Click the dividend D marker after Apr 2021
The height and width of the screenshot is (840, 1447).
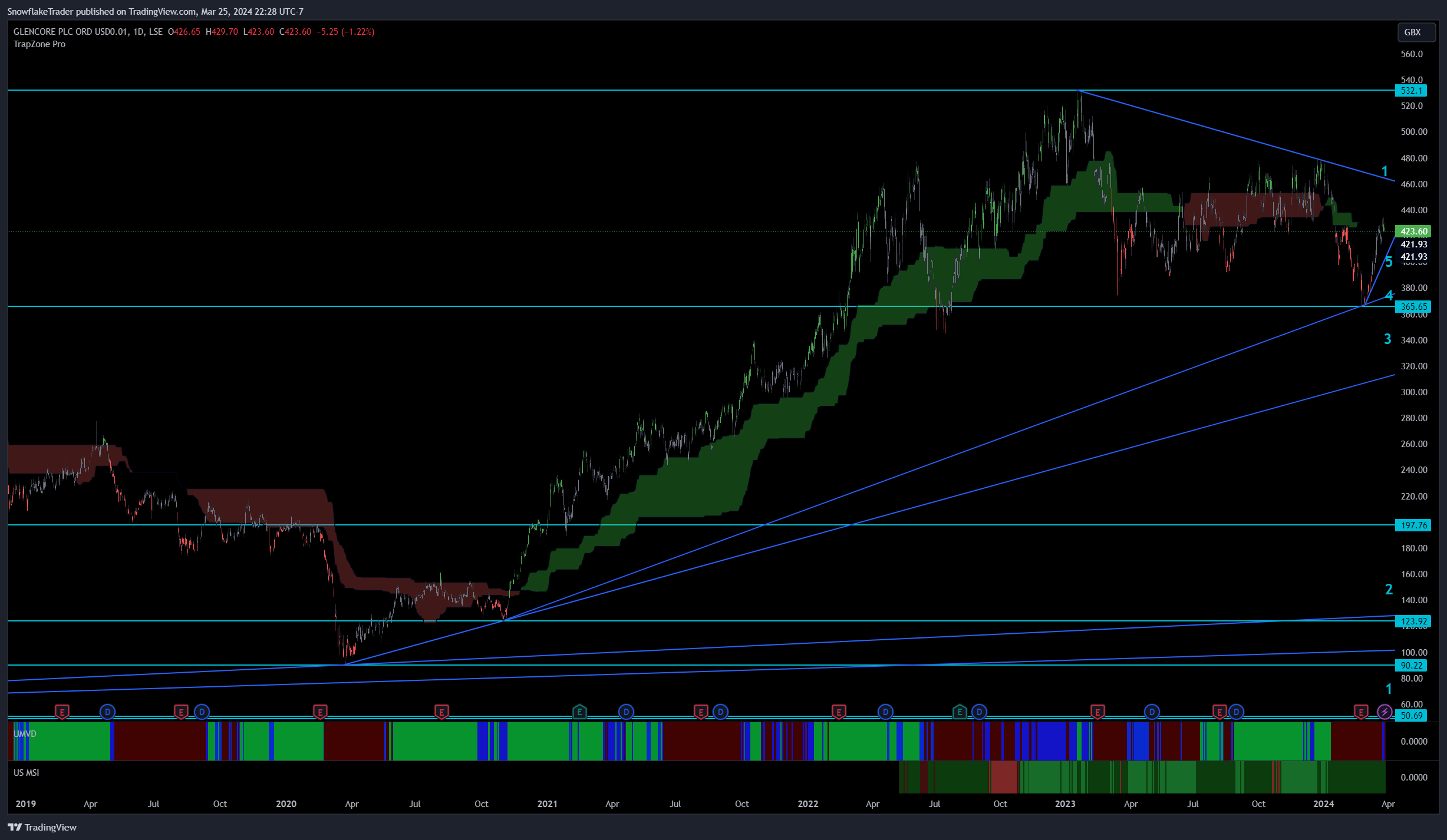(x=626, y=712)
